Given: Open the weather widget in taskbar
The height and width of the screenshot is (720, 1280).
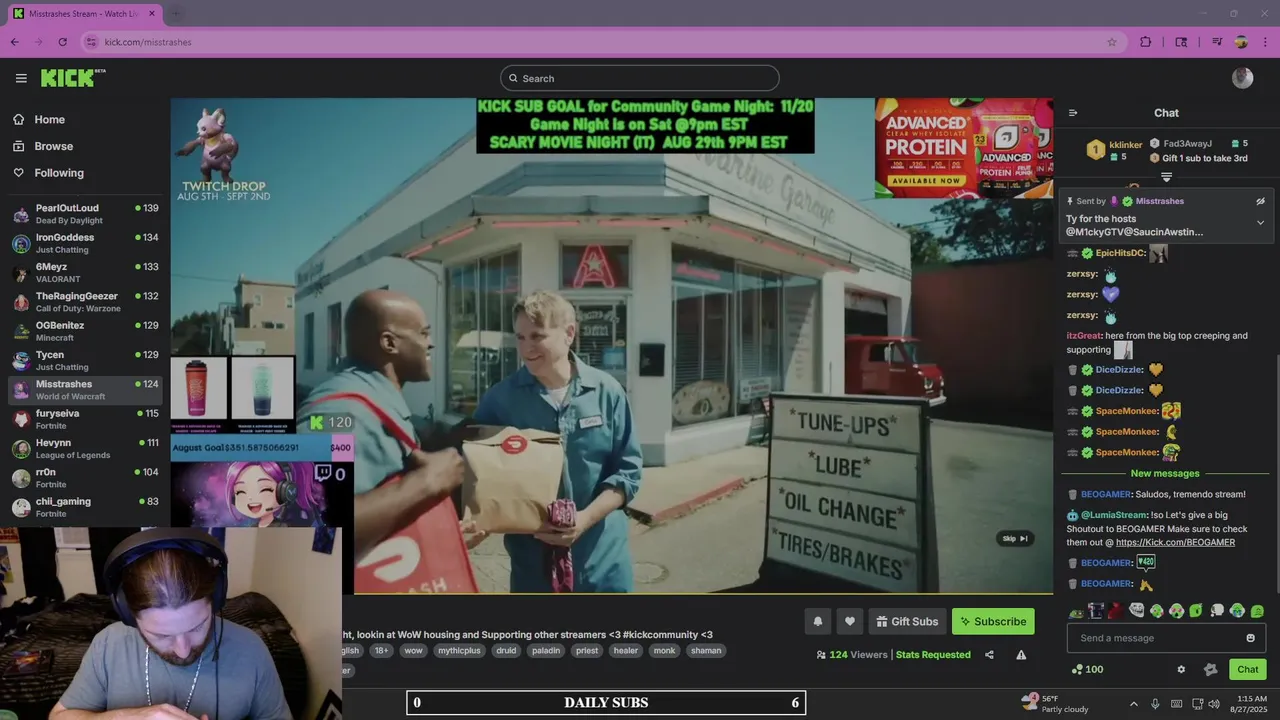Looking at the screenshot, I should (x=1055, y=704).
